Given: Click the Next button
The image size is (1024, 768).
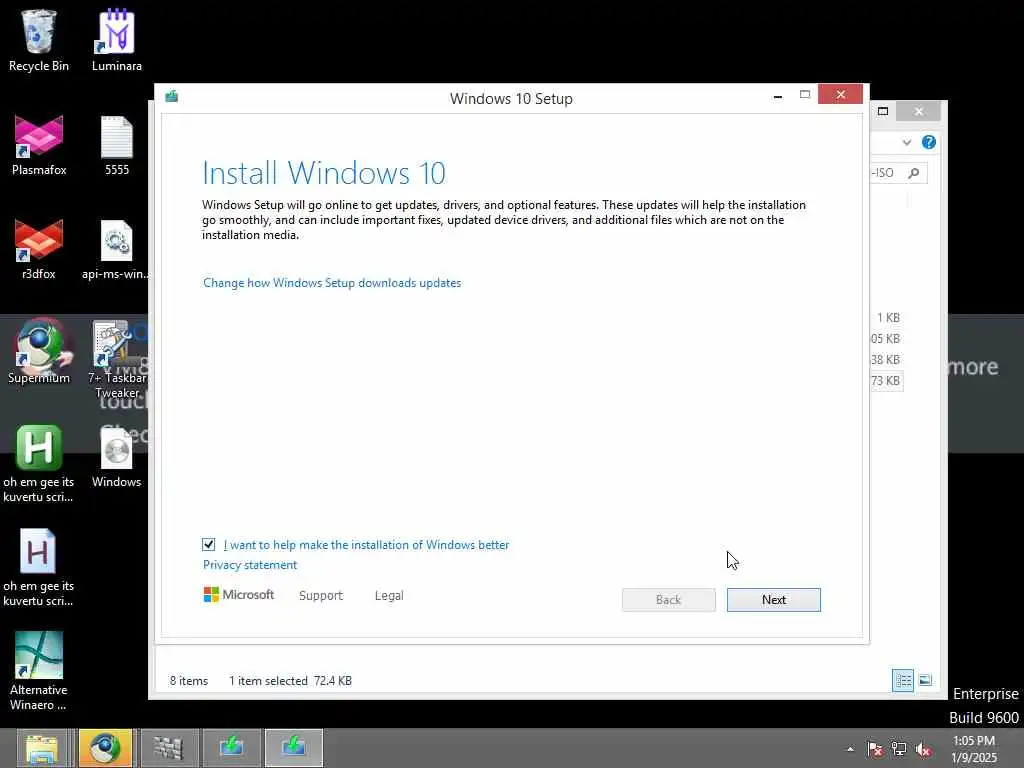Looking at the screenshot, I should pyautogui.click(x=773, y=600).
